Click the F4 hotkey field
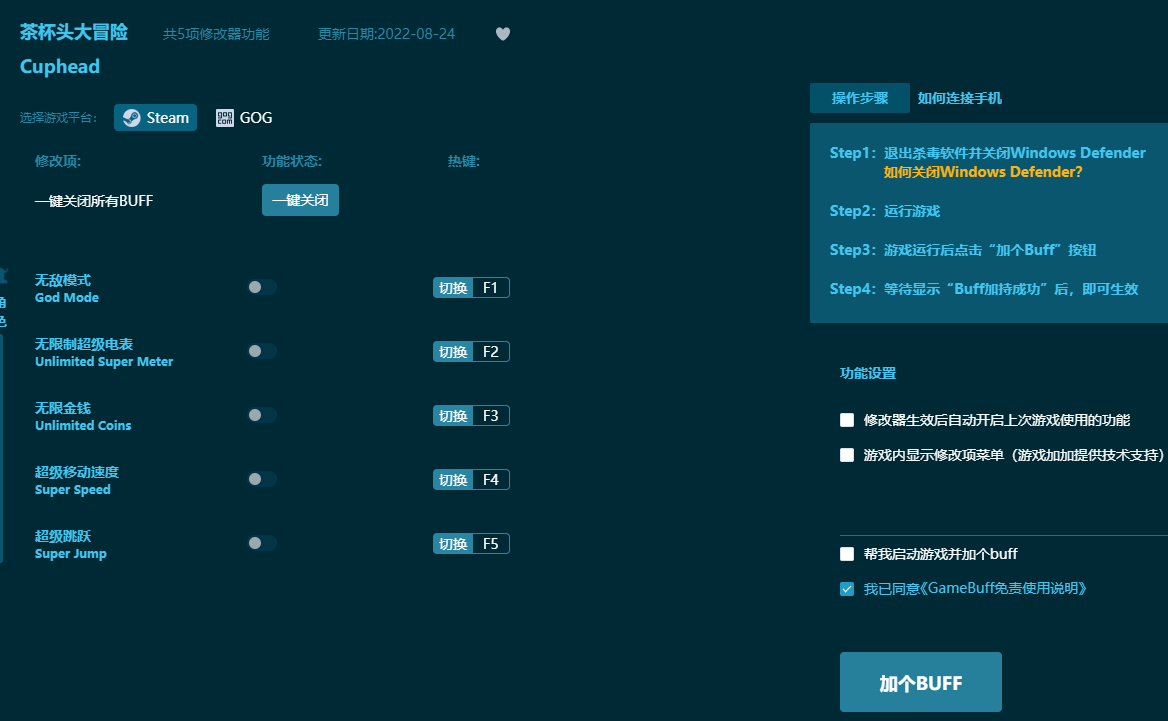Viewport: 1168px width, 721px height. (491, 480)
